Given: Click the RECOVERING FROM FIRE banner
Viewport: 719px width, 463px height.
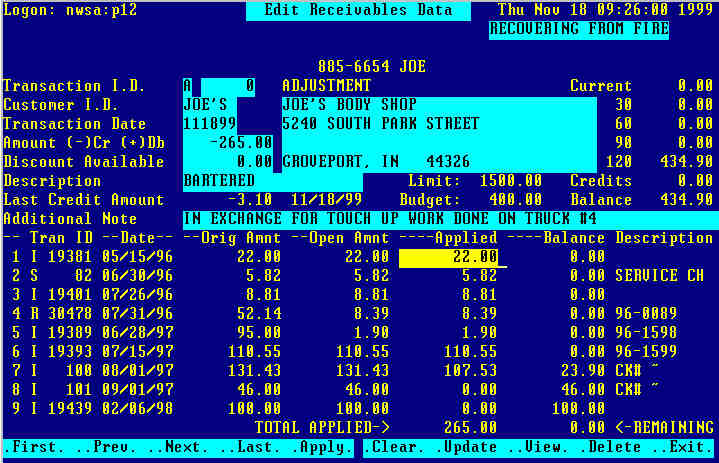Looking at the screenshot, I should (x=579, y=29).
